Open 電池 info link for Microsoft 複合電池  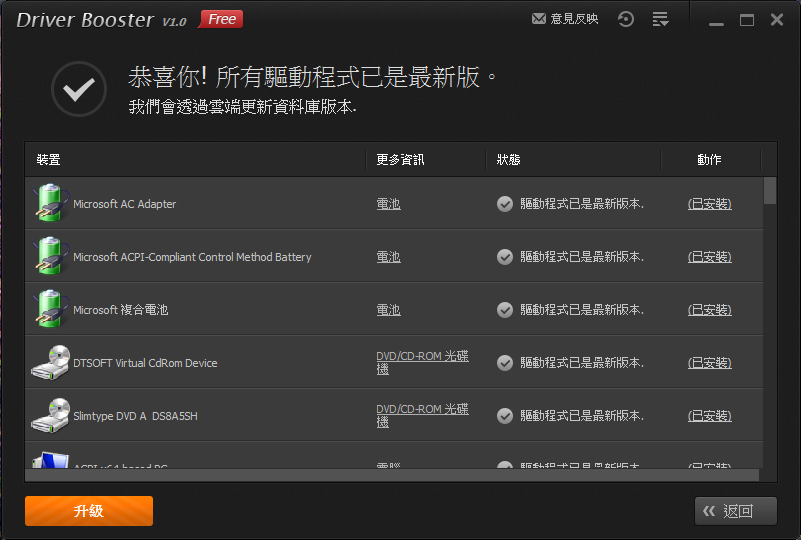pos(388,310)
